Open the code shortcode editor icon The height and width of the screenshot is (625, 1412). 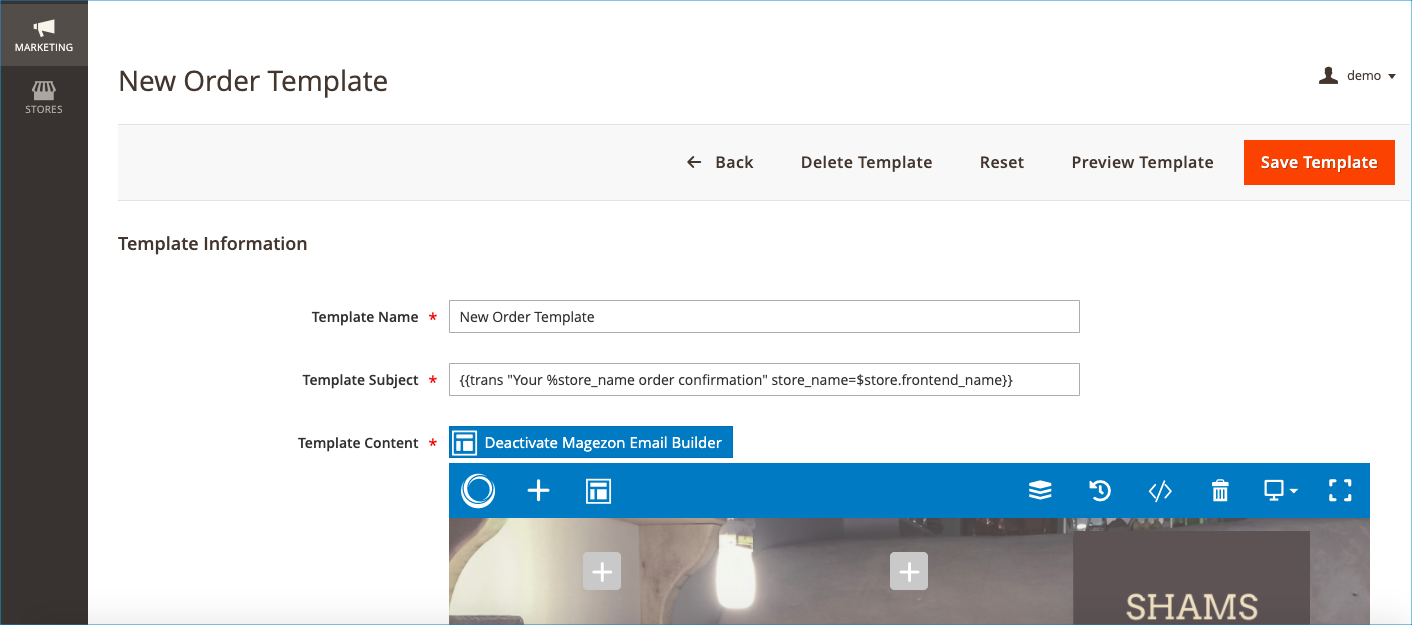[1160, 490]
